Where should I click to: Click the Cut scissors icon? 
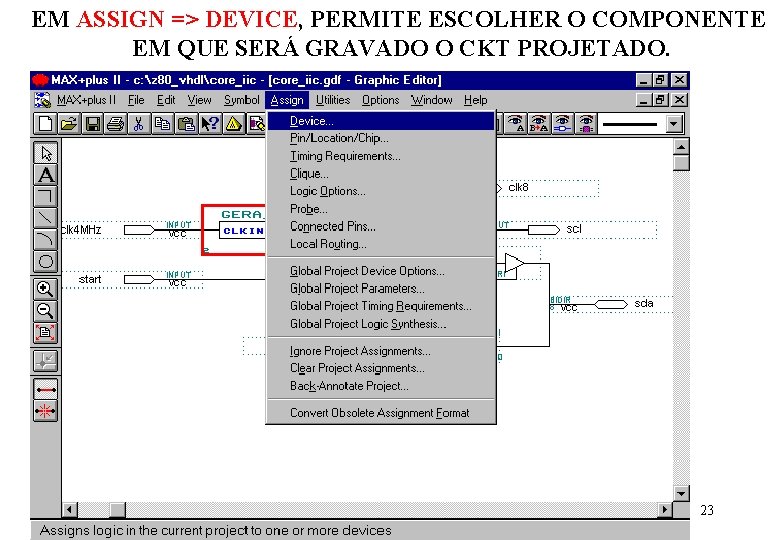pyautogui.click(x=139, y=123)
